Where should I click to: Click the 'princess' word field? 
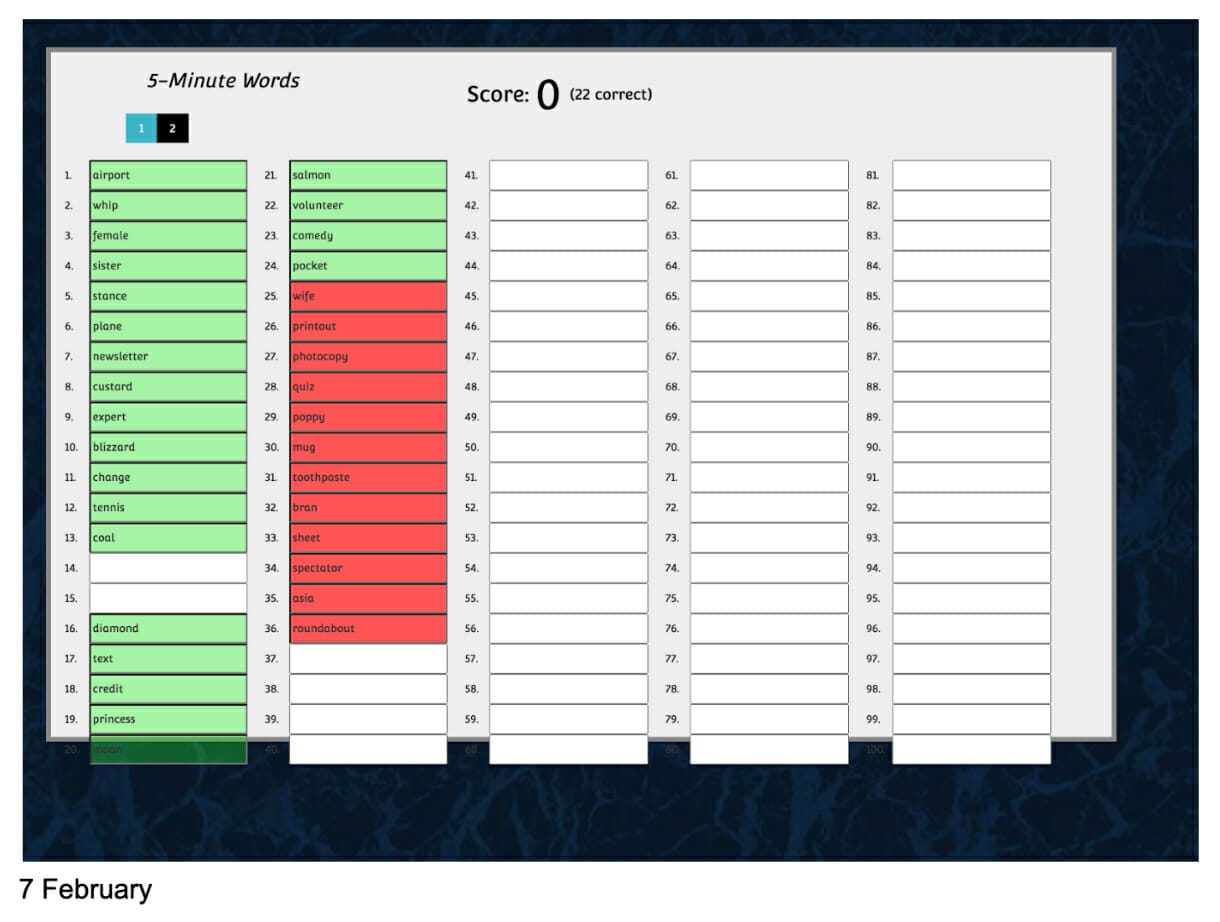point(168,719)
